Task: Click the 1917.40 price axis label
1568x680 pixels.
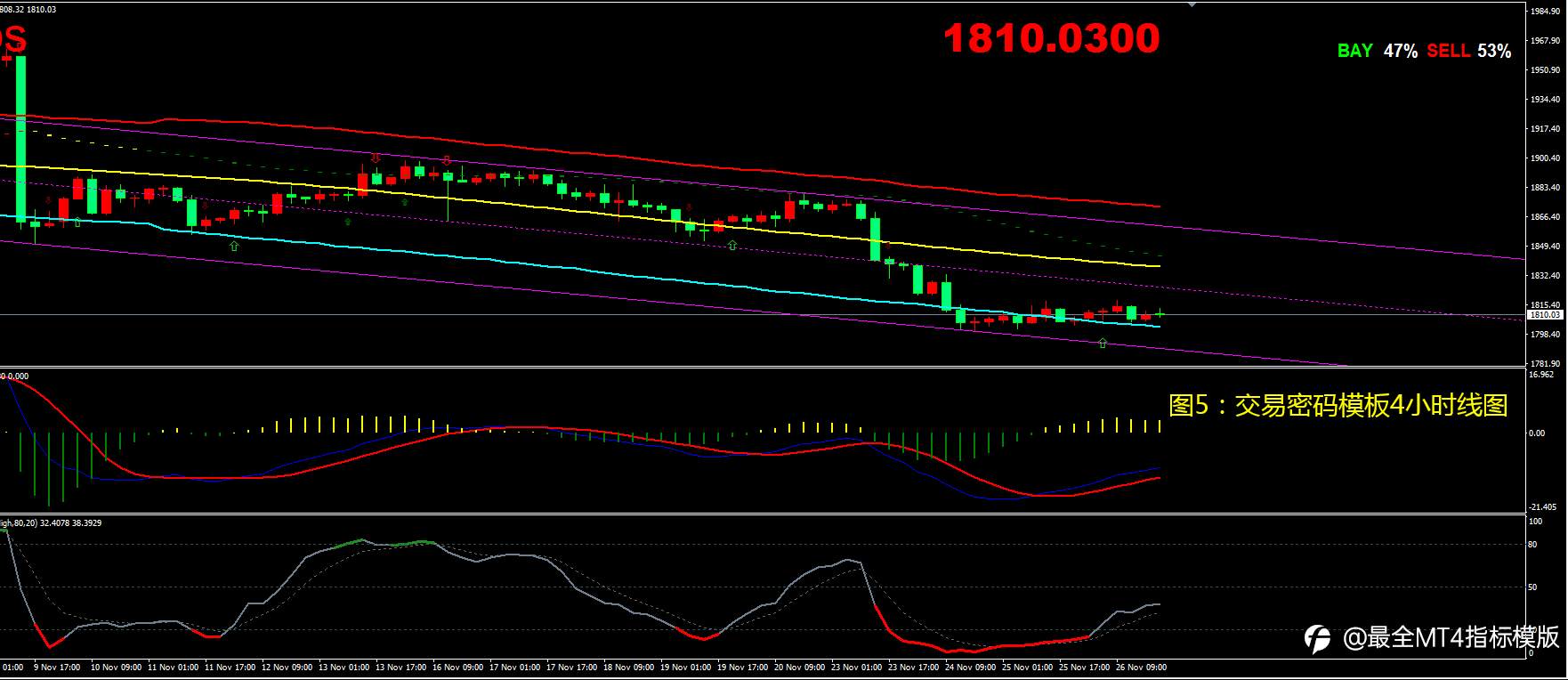Action: (x=1545, y=129)
